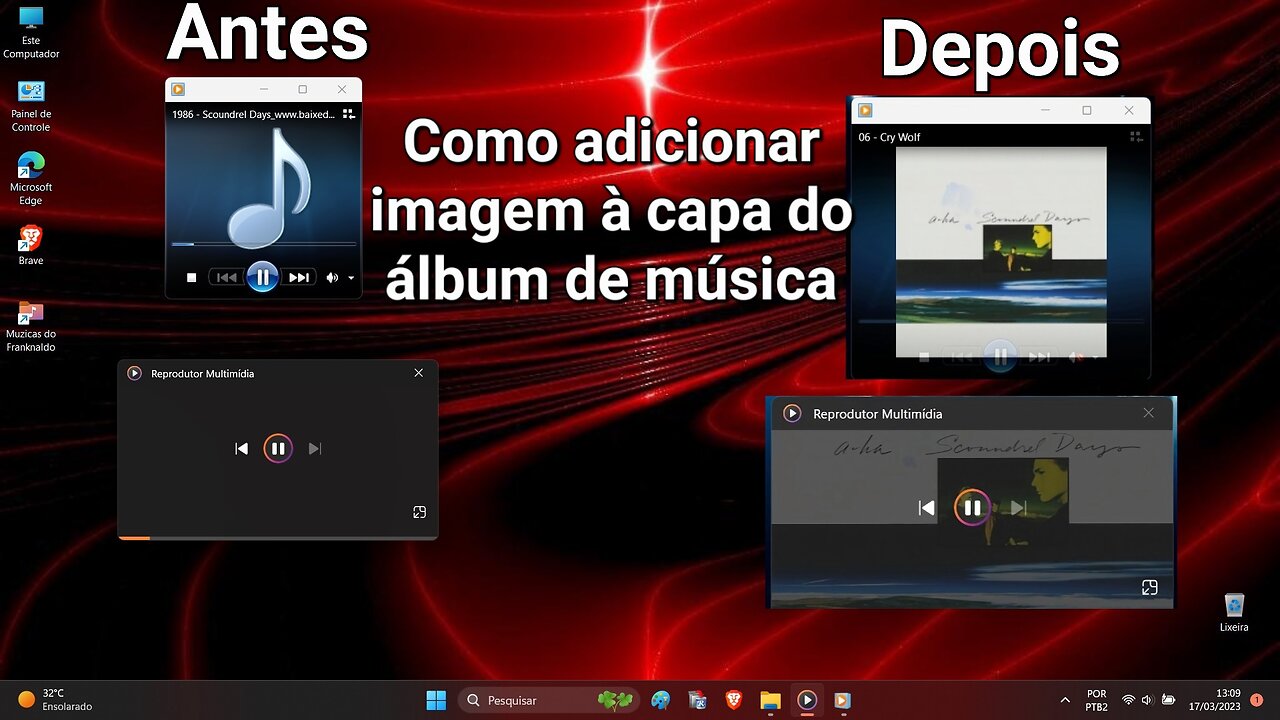Click the stop button in the 1986 - Scoundrel Days player
The image size is (1280, 720).
(x=191, y=277)
